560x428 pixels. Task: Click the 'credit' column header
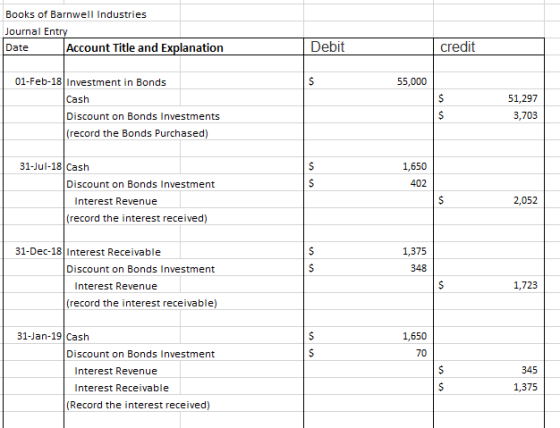[458, 47]
